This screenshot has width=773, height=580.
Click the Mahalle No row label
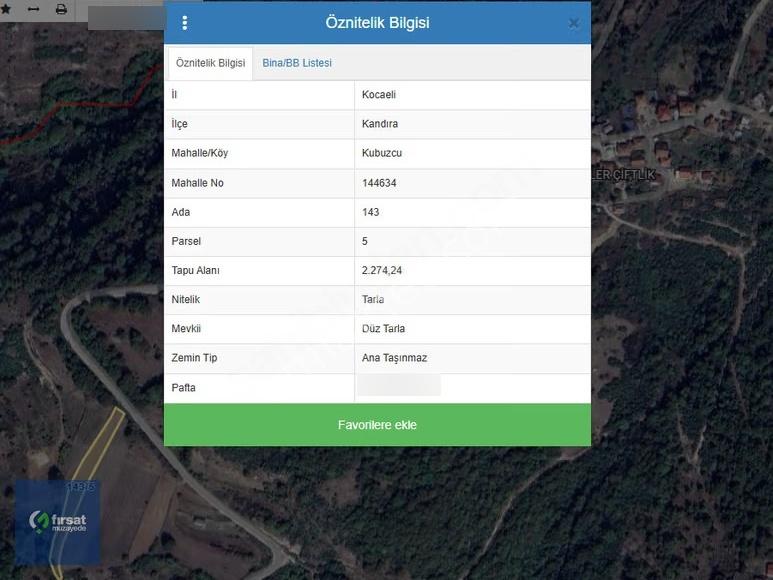[197, 183]
